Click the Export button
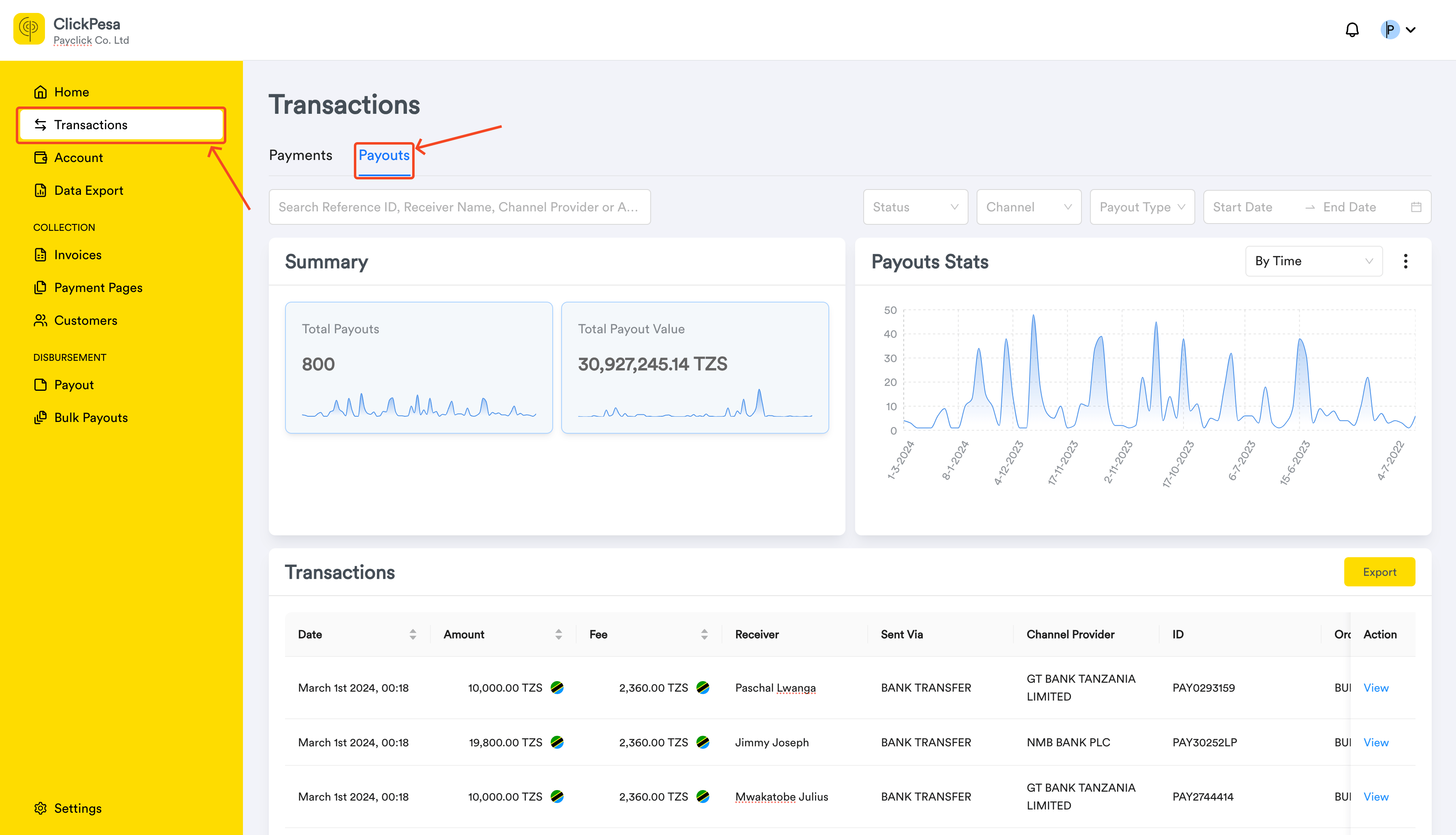Screen dimensions: 1456x835 click(1379, 572)
